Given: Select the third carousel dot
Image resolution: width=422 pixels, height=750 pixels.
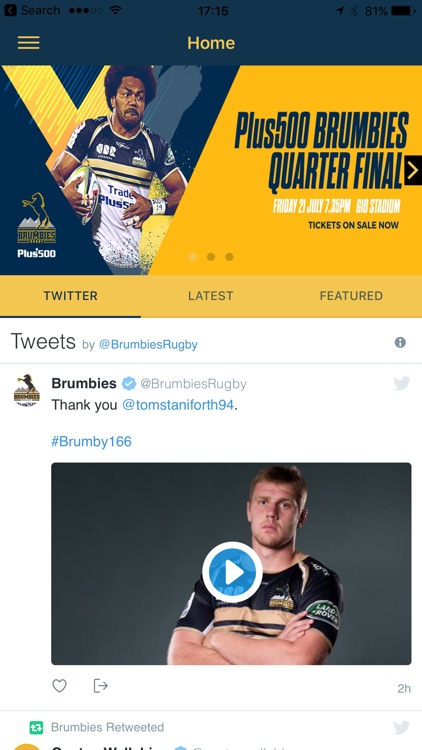Looking at the screenshot, I should pyautogui.click(x=229, y=257).
